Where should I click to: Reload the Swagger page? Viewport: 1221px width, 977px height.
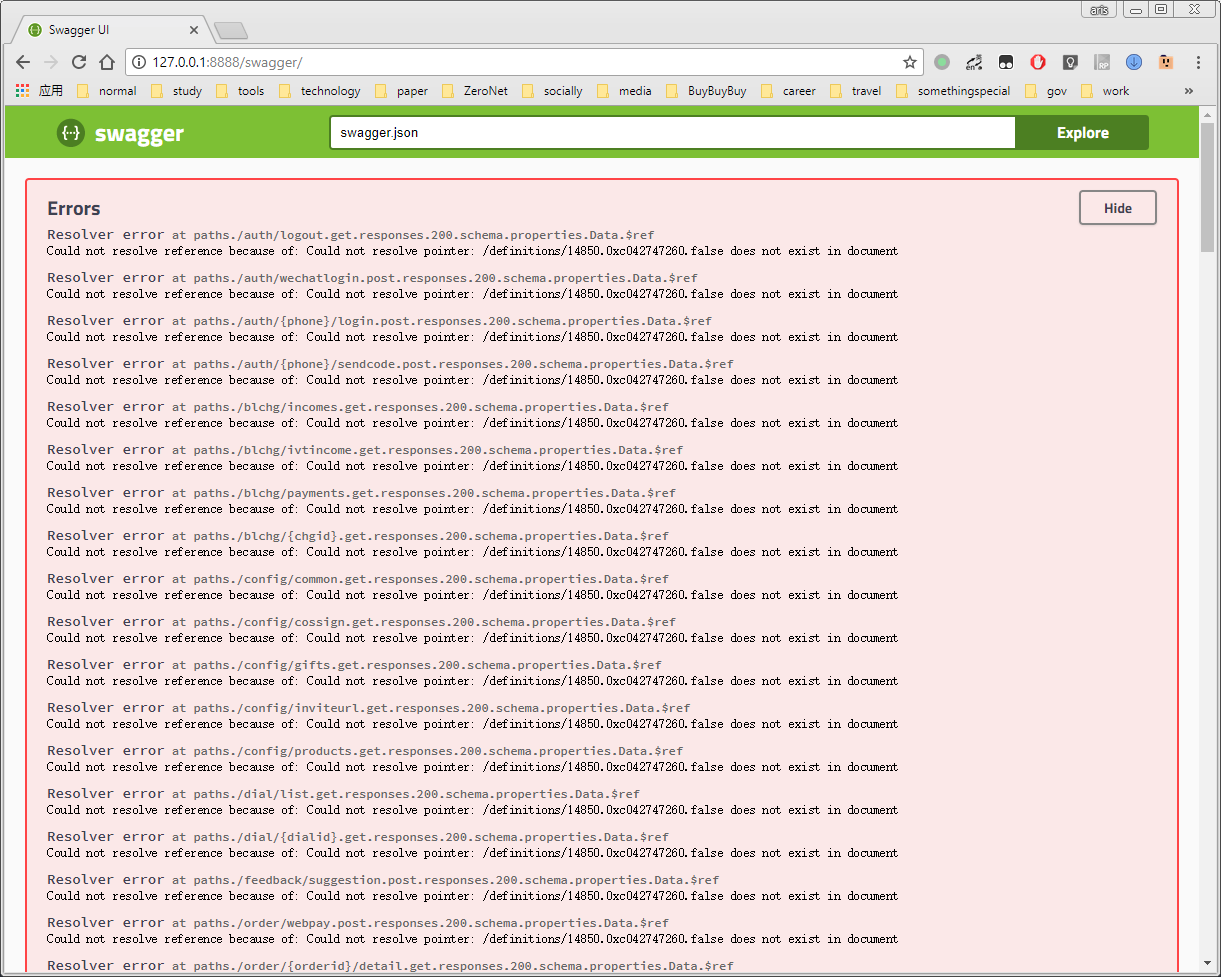(x=79, y=62)
